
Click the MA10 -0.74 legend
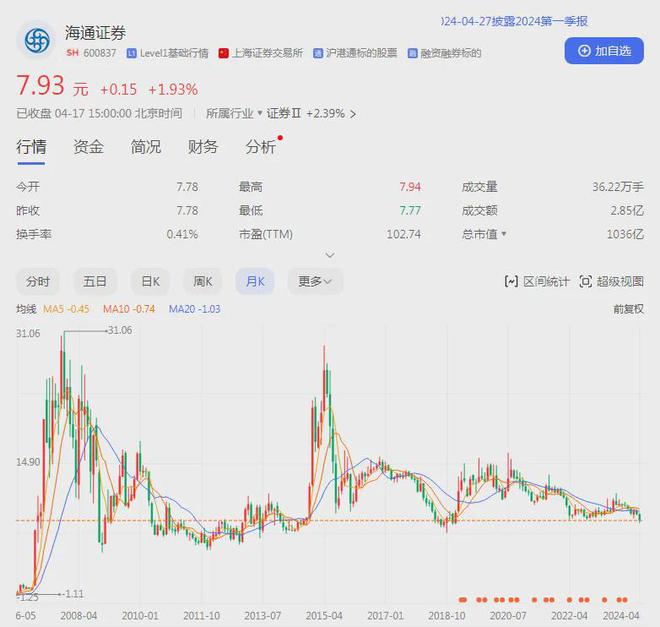pyautogui.click(x=129, y=309)
